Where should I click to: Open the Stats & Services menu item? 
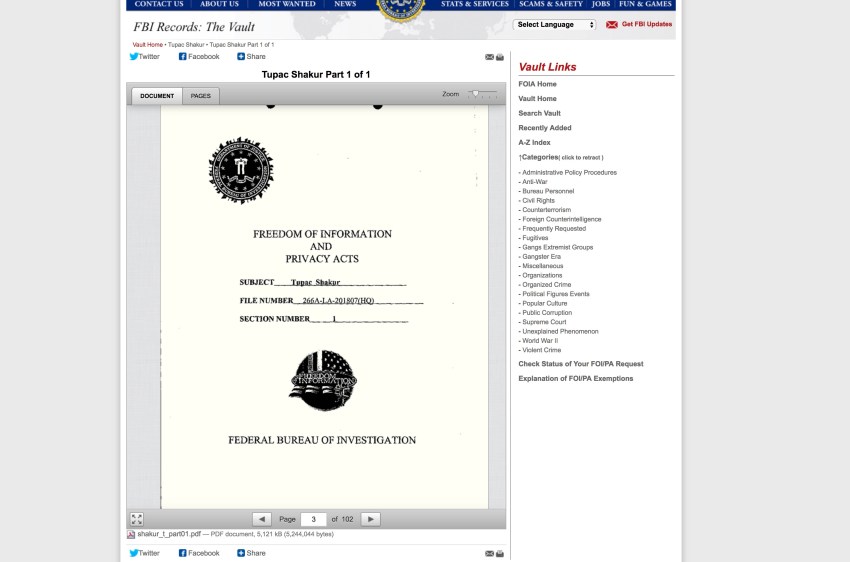click(475, 4)
